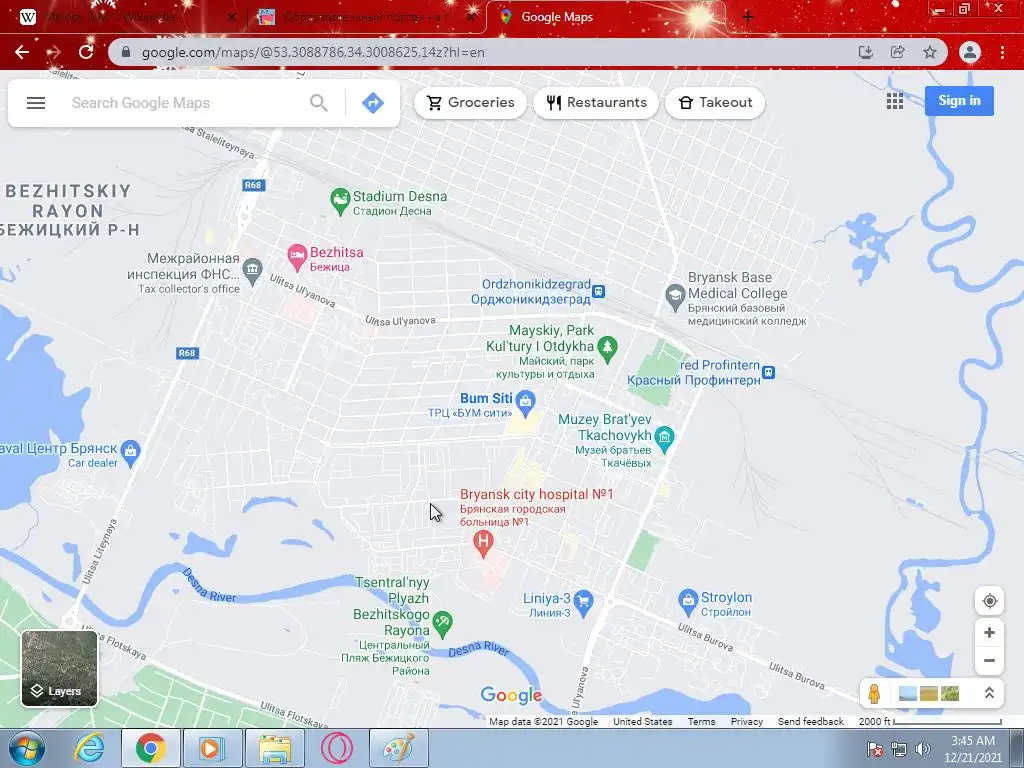Click the Chrome taskbar icon

click(150, 748)
